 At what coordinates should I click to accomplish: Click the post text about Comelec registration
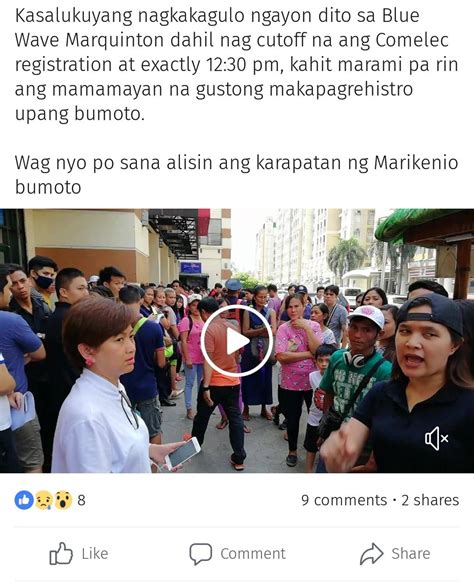click(x=236, y=64)
